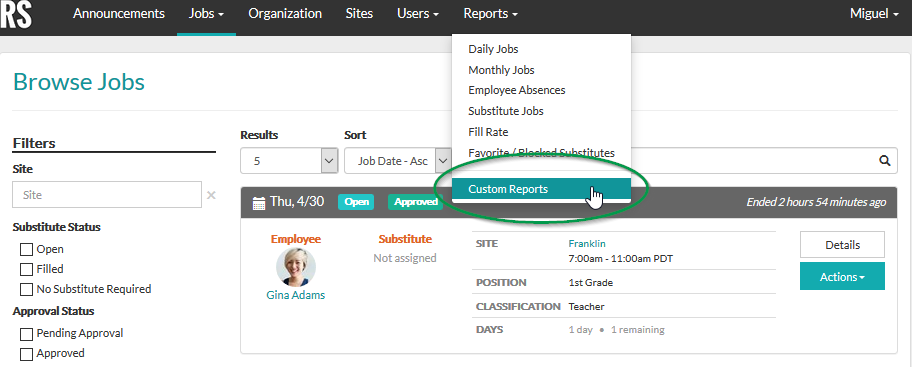This screenshot has width=912, height=367.
Task: Open the Organization page
Action: click(285, 13)
